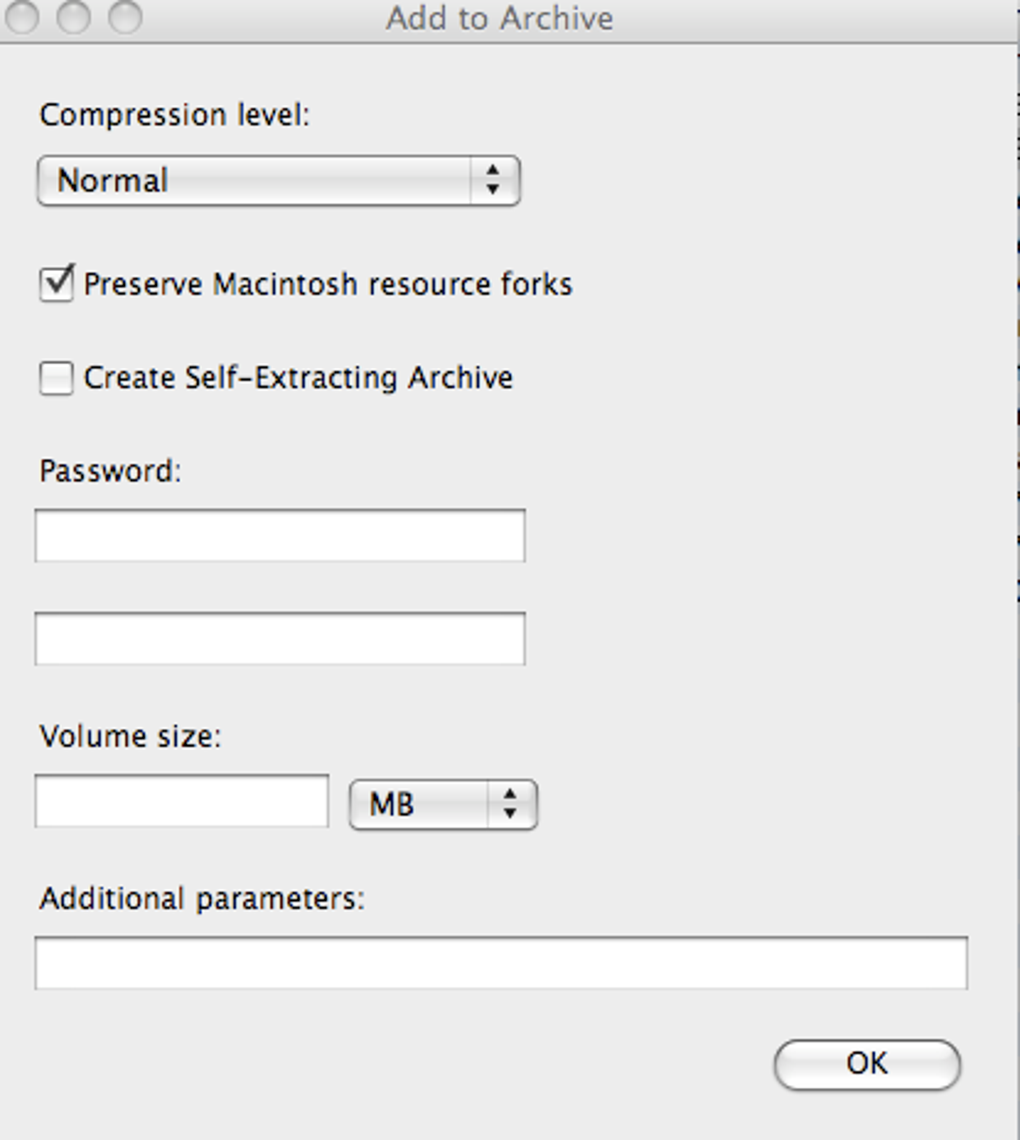Close the Add to Archive window
Image resolution: width=1020 pixels, height=1140 pixels.
[22, 17]
